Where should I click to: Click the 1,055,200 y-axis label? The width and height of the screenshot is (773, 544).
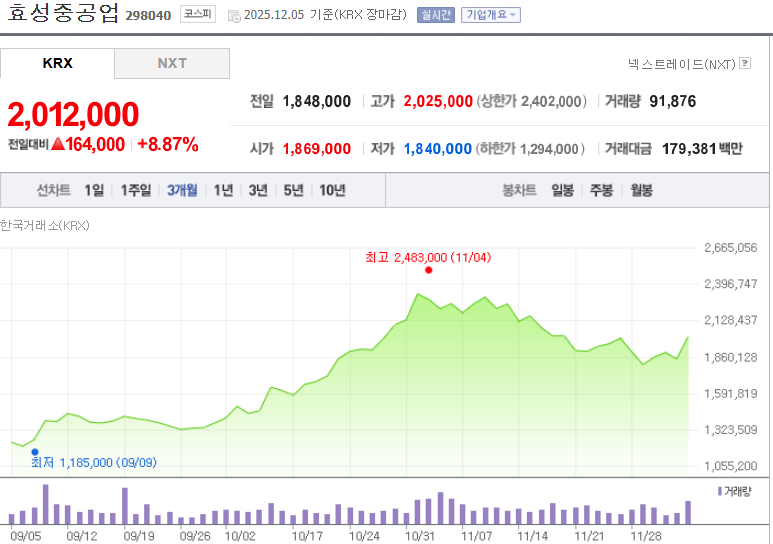tap(730, 466)
